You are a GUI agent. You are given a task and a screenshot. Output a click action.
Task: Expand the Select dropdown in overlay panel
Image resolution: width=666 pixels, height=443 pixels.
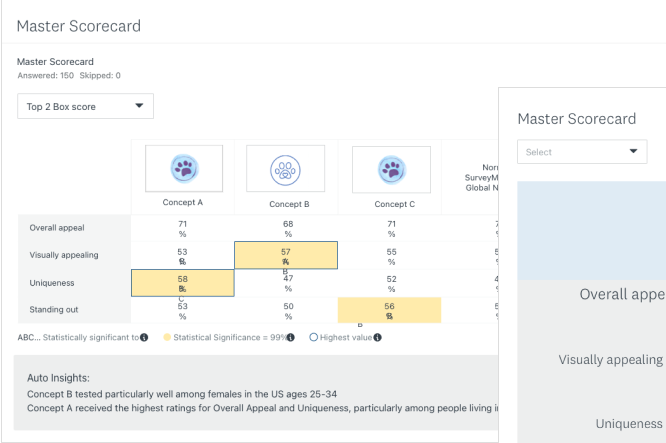click(582, 152)
